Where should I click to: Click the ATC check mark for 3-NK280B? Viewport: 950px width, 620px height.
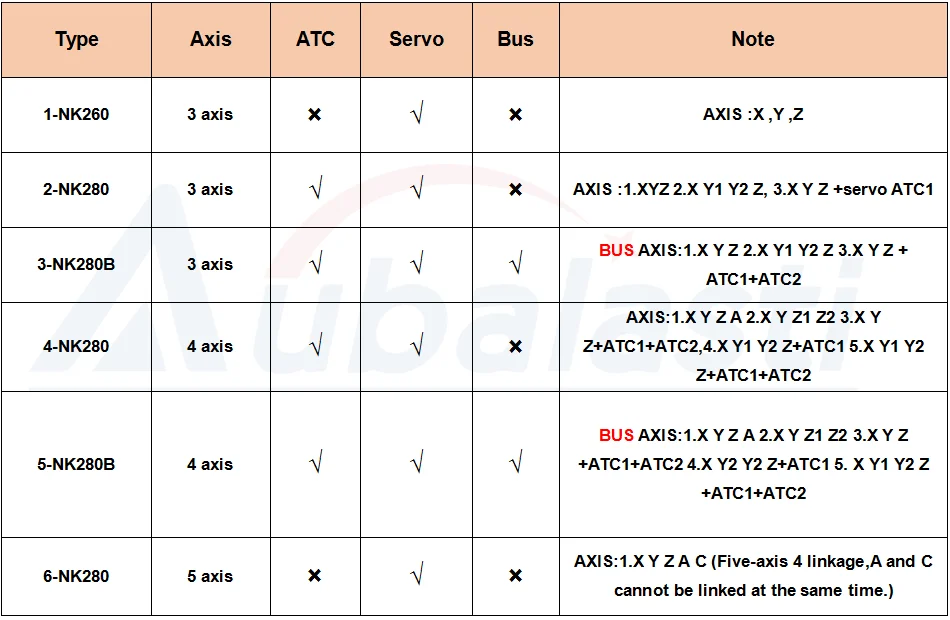[316, 264]
